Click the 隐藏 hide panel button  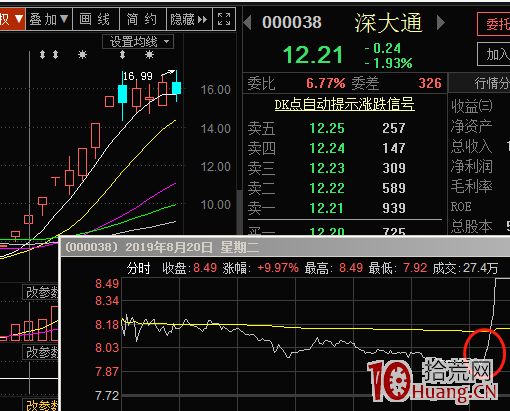click(x=189, y=19)
